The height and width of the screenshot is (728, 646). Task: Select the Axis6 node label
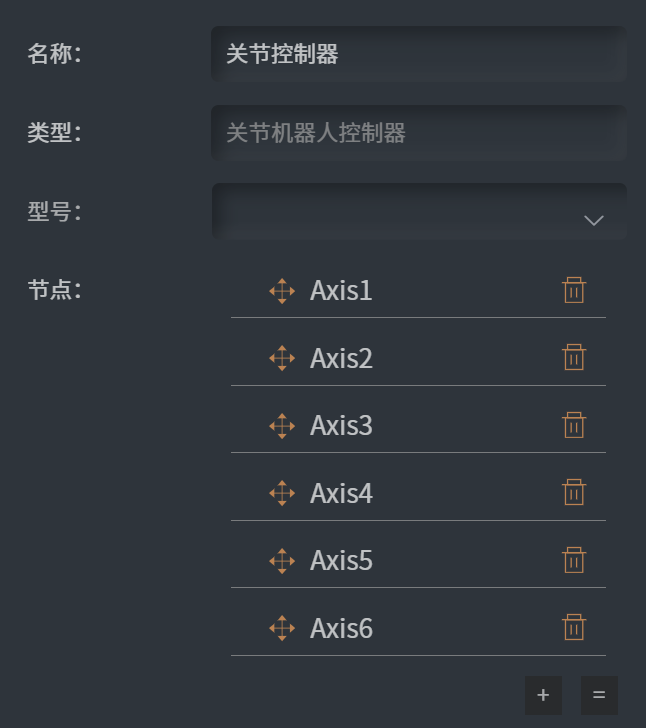point(341,628)
